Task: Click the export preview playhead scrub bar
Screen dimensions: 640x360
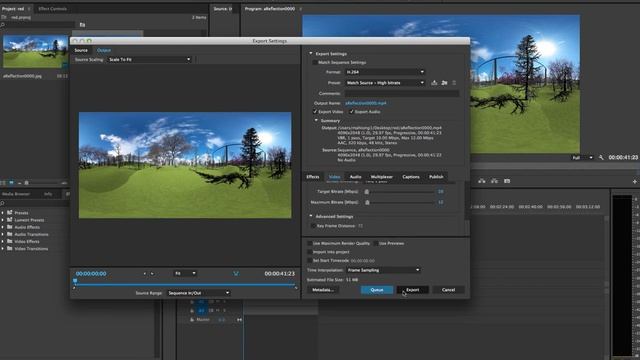Action: point(185,284)
